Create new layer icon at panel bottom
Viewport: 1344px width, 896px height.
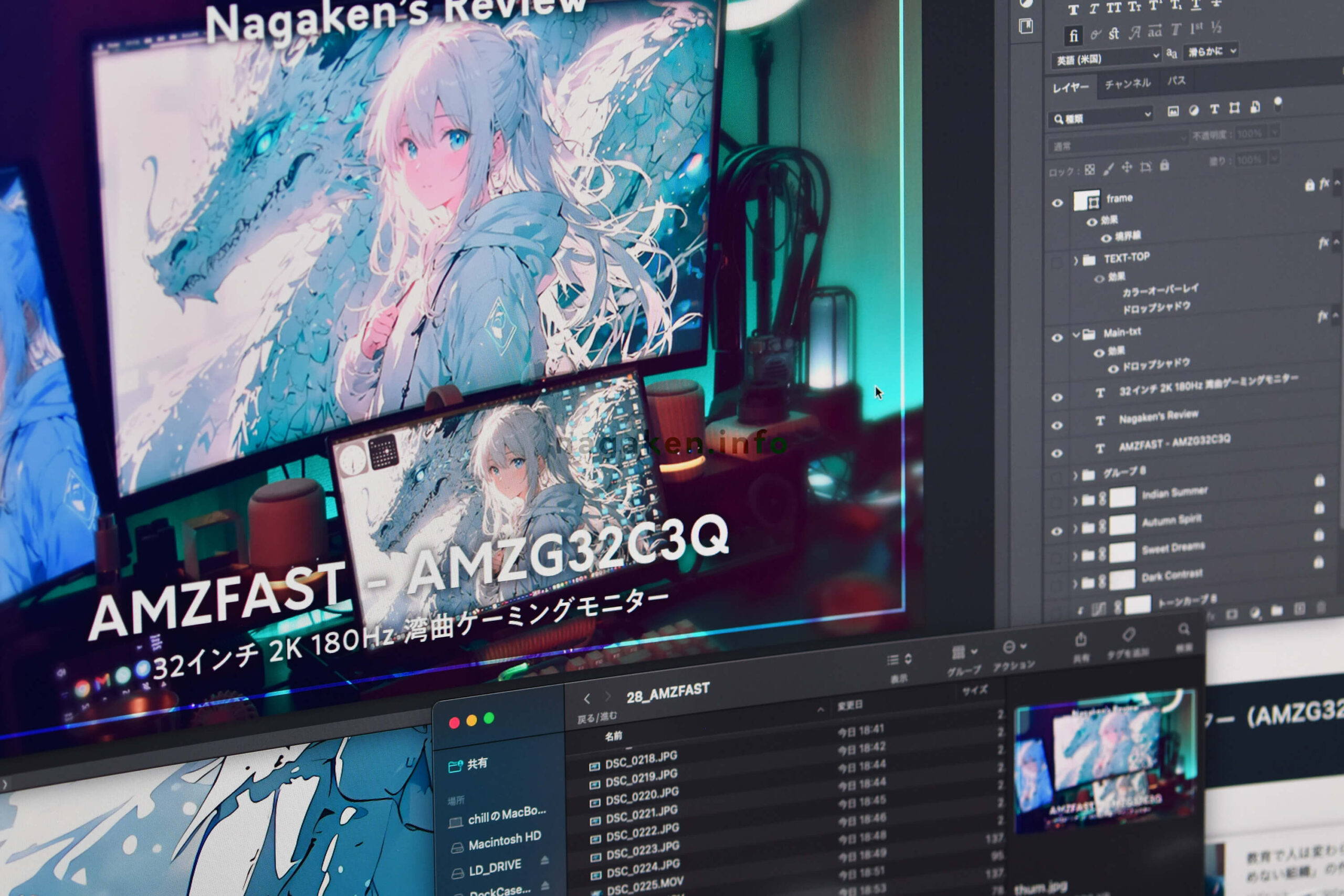point(1299,608)
